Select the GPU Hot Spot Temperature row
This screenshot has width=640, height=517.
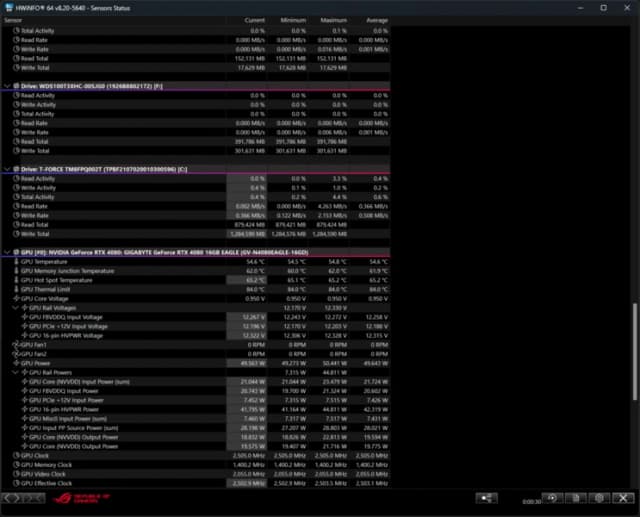(x=196, y=280)
